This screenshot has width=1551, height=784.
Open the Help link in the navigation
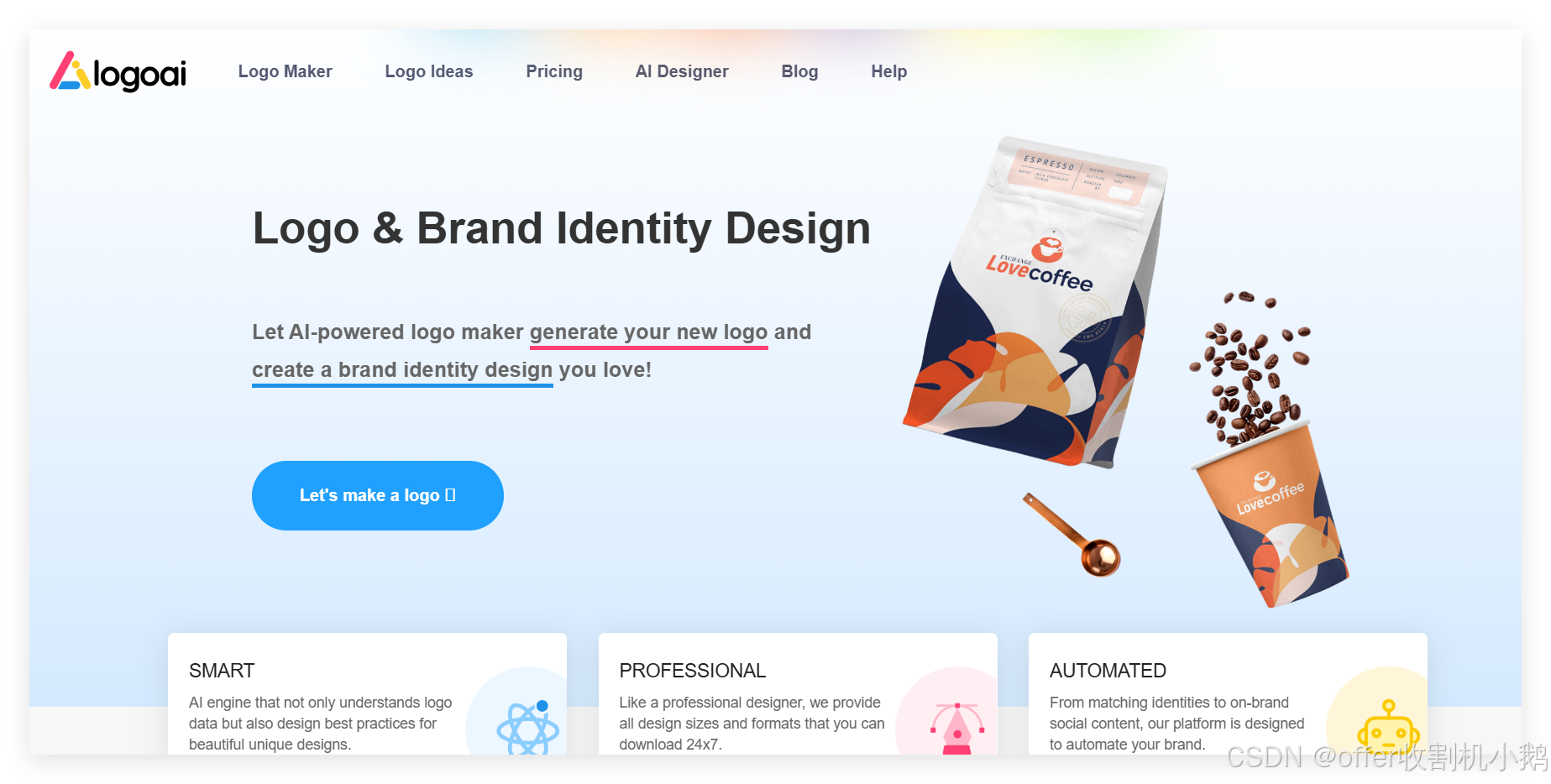888,71
